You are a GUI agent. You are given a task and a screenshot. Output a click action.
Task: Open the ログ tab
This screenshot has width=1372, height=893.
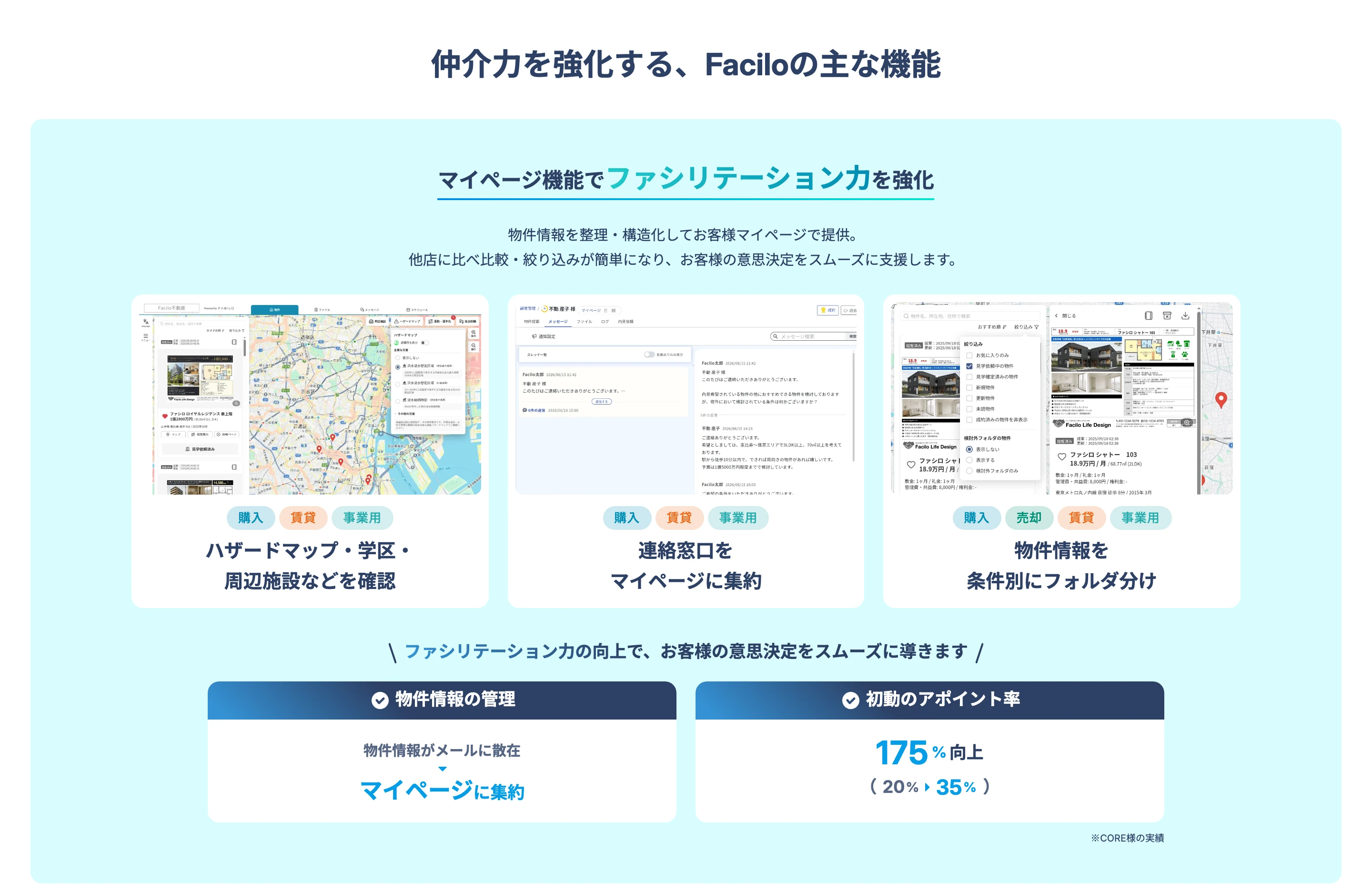click(x=605, y=322)
